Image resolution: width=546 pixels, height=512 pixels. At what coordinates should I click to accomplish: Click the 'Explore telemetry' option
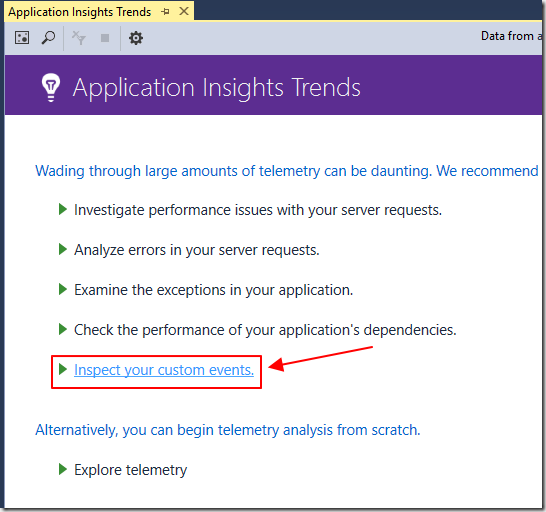[131, 470]
